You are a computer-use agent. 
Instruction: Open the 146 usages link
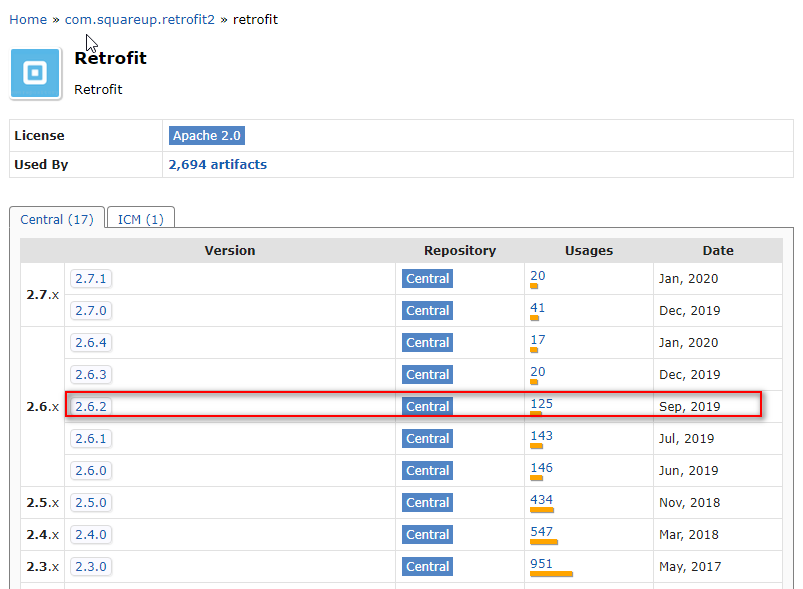pyautogui.click(x=541, y=468)
